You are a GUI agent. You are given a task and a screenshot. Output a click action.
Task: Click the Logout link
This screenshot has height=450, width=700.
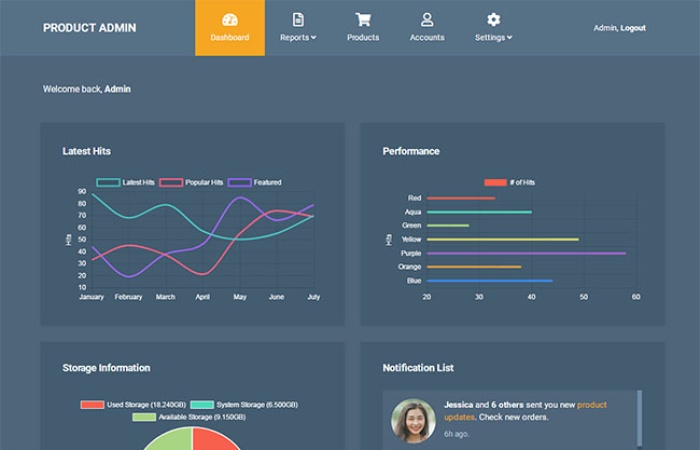[x=633, y=28]
